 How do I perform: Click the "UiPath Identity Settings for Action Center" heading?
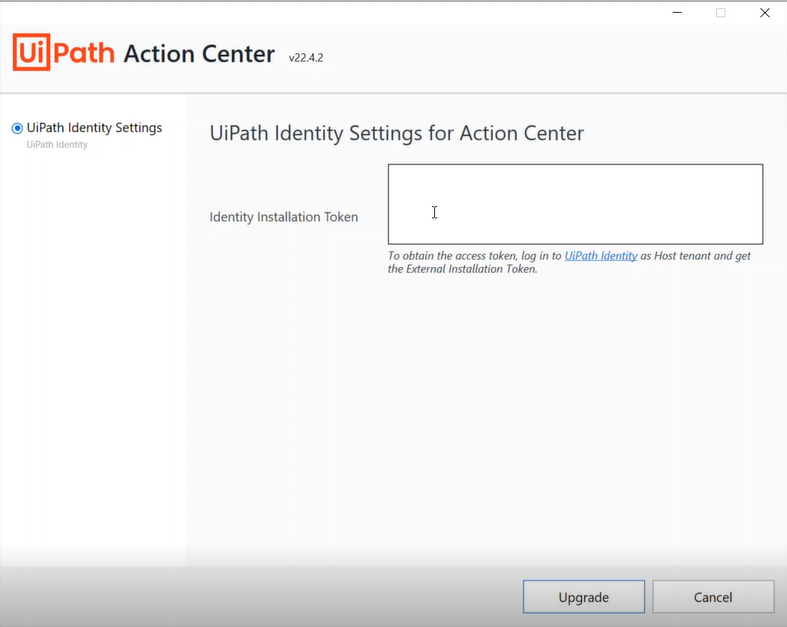396,134
